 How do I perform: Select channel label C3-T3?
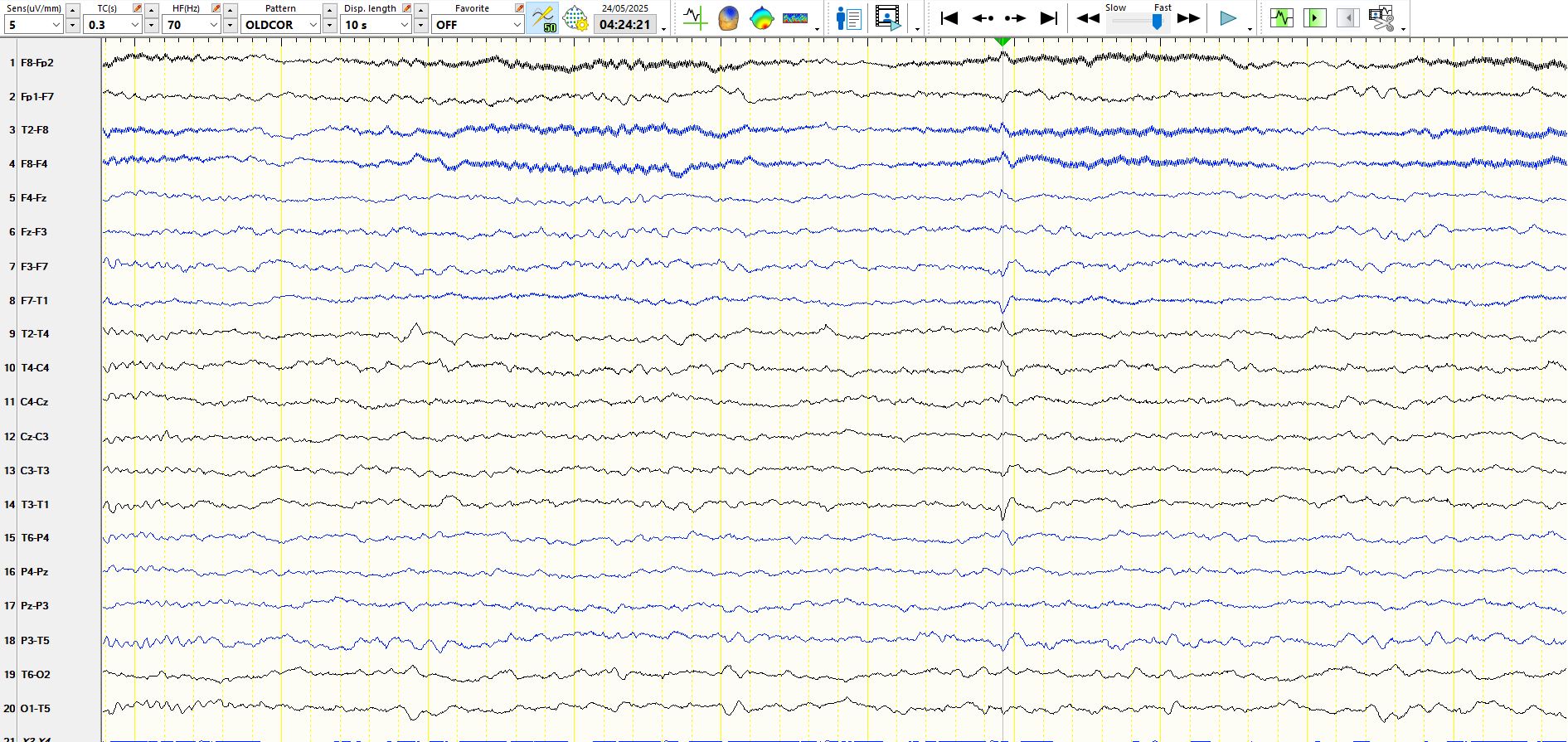[35, 470]
